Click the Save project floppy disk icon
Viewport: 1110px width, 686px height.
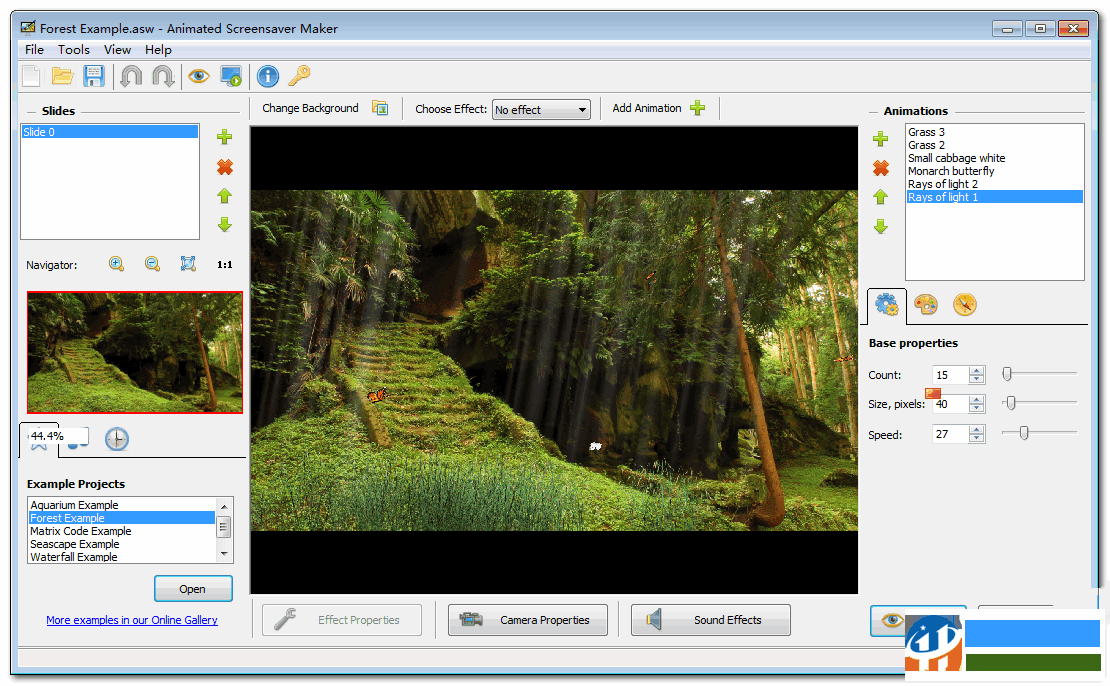click(x=94, y=76)
